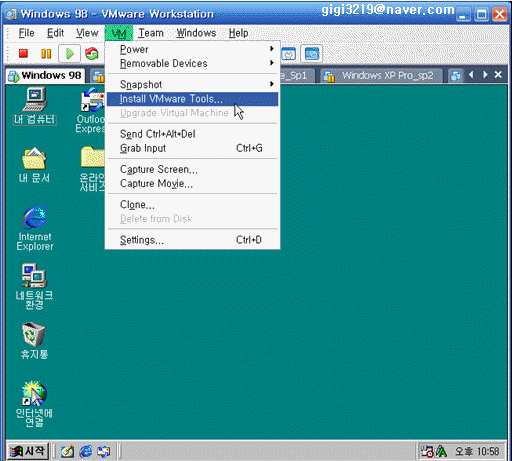Click the 시작 Start button

[x=28, y=451]
